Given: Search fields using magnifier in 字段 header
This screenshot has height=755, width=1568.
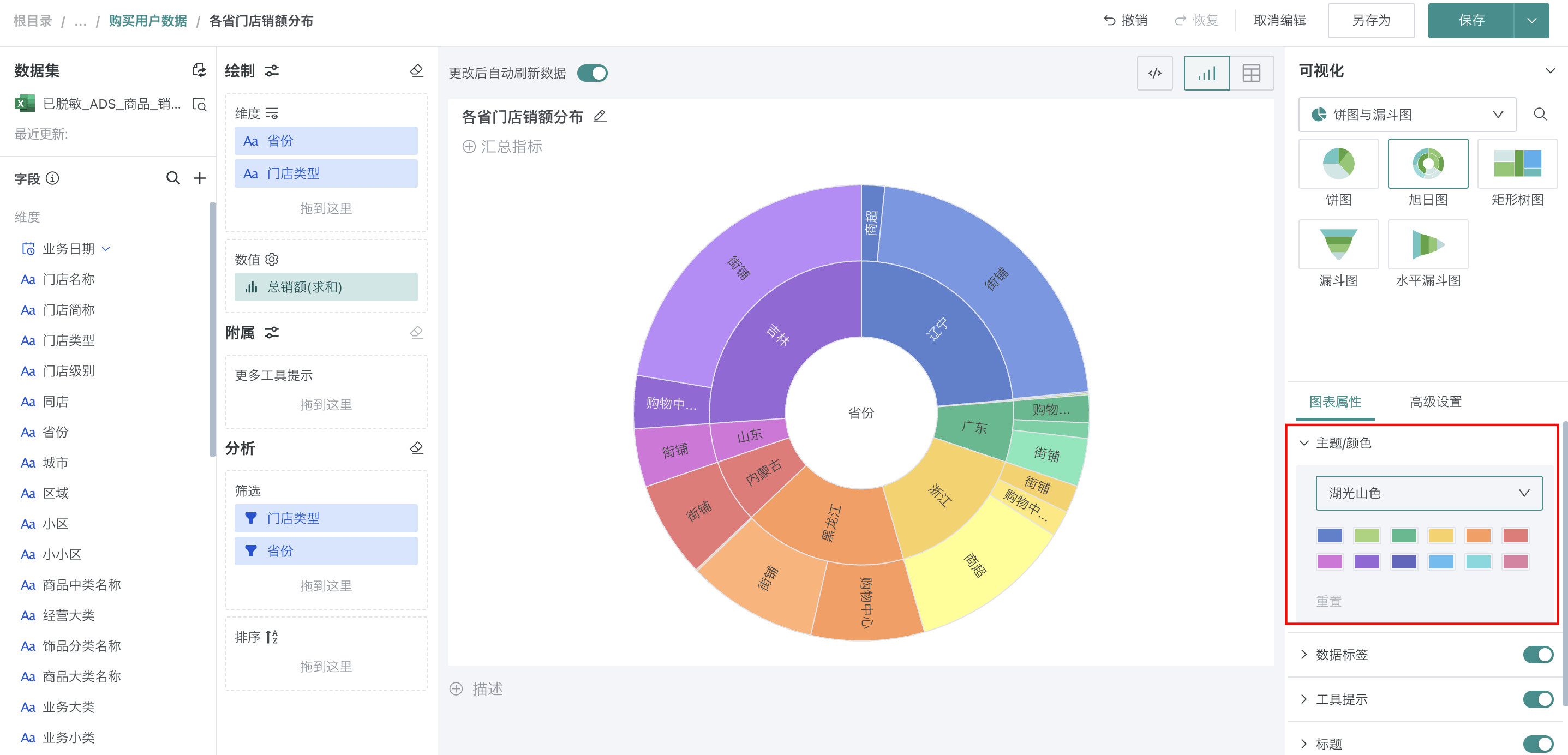Looking at the screenshot, I should tap(173, 178).
